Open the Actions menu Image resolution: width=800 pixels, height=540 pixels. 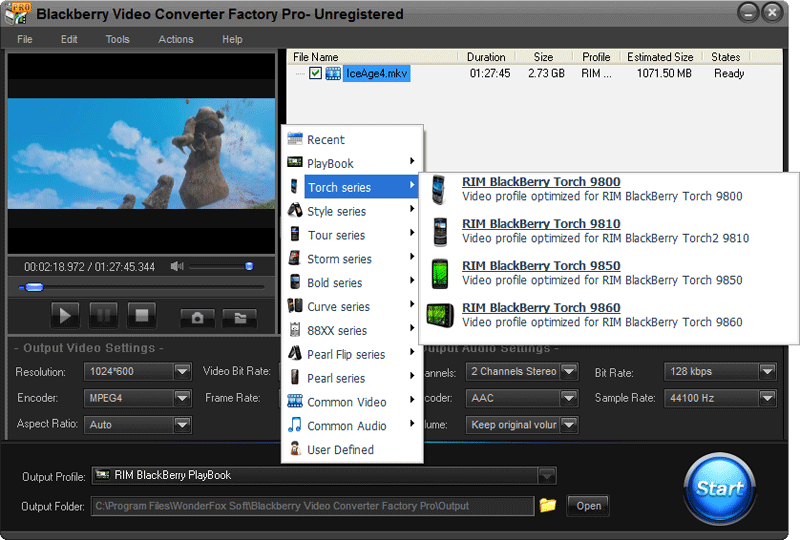tap(176, 39)
